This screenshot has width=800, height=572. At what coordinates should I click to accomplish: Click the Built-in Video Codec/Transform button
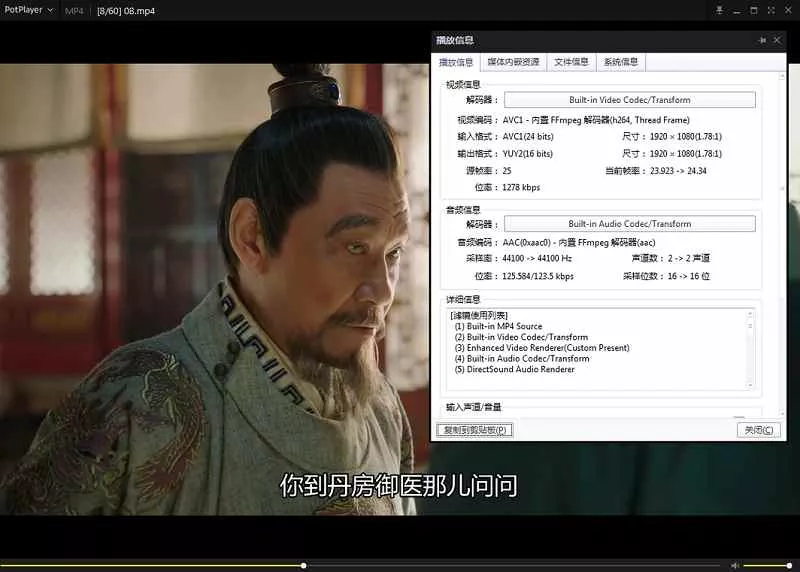629,100
